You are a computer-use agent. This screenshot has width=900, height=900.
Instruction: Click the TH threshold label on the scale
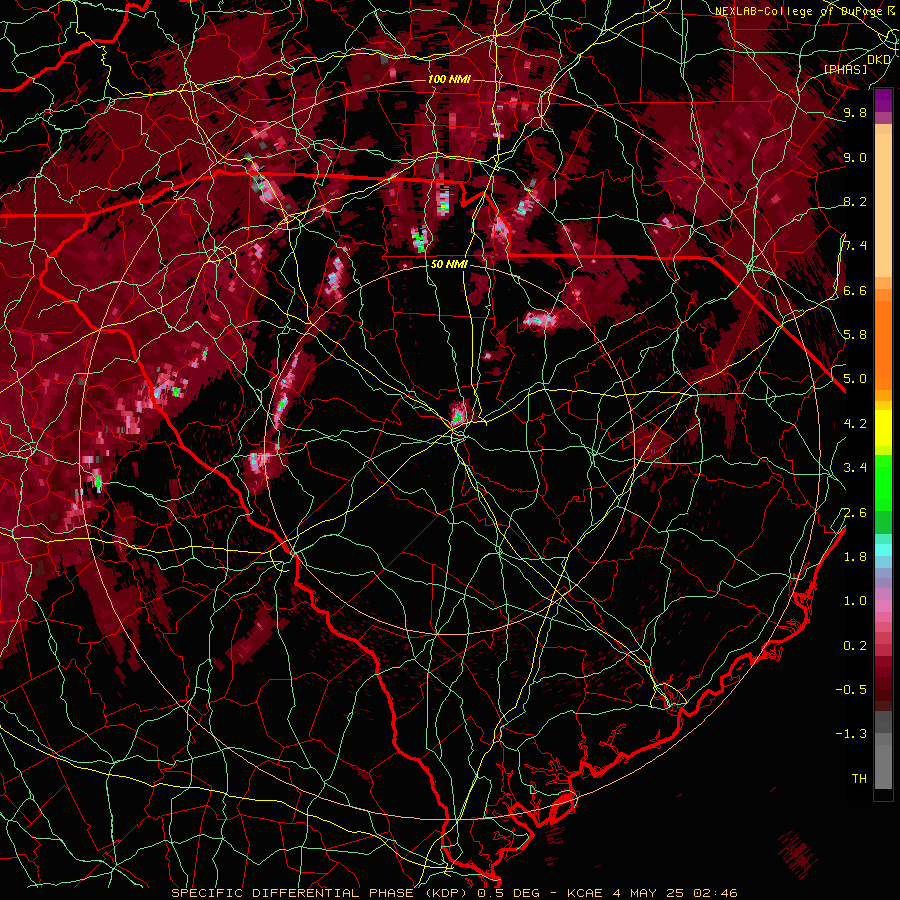[x=859, y=779]
